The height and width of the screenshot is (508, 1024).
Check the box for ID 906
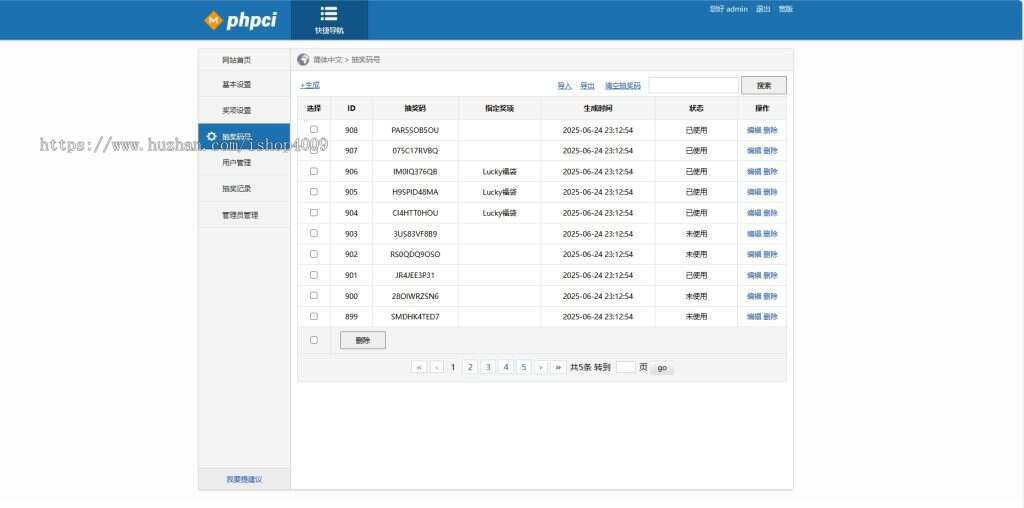click(313, 171)
